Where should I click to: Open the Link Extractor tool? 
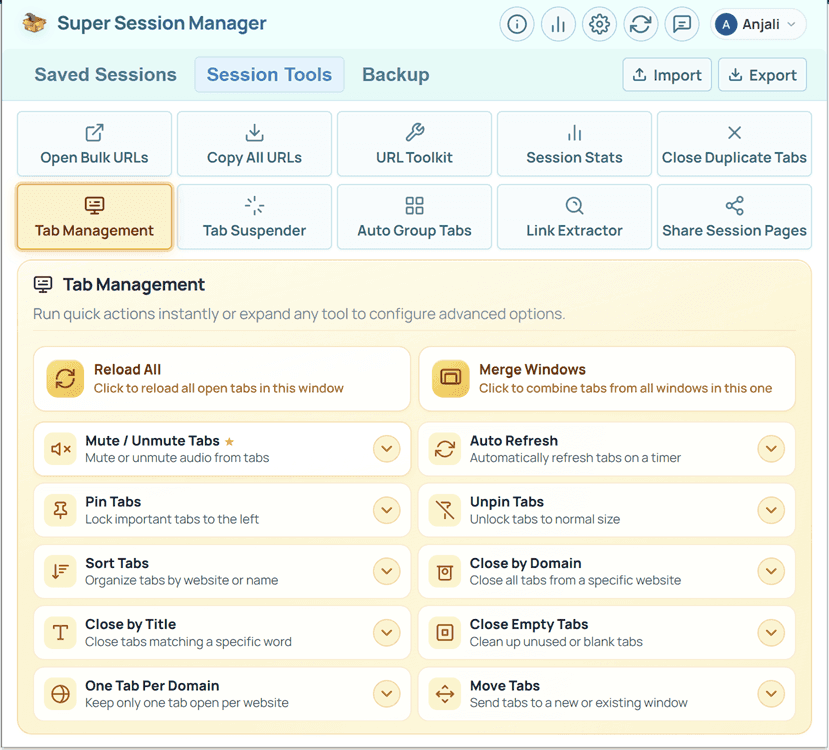574,217
